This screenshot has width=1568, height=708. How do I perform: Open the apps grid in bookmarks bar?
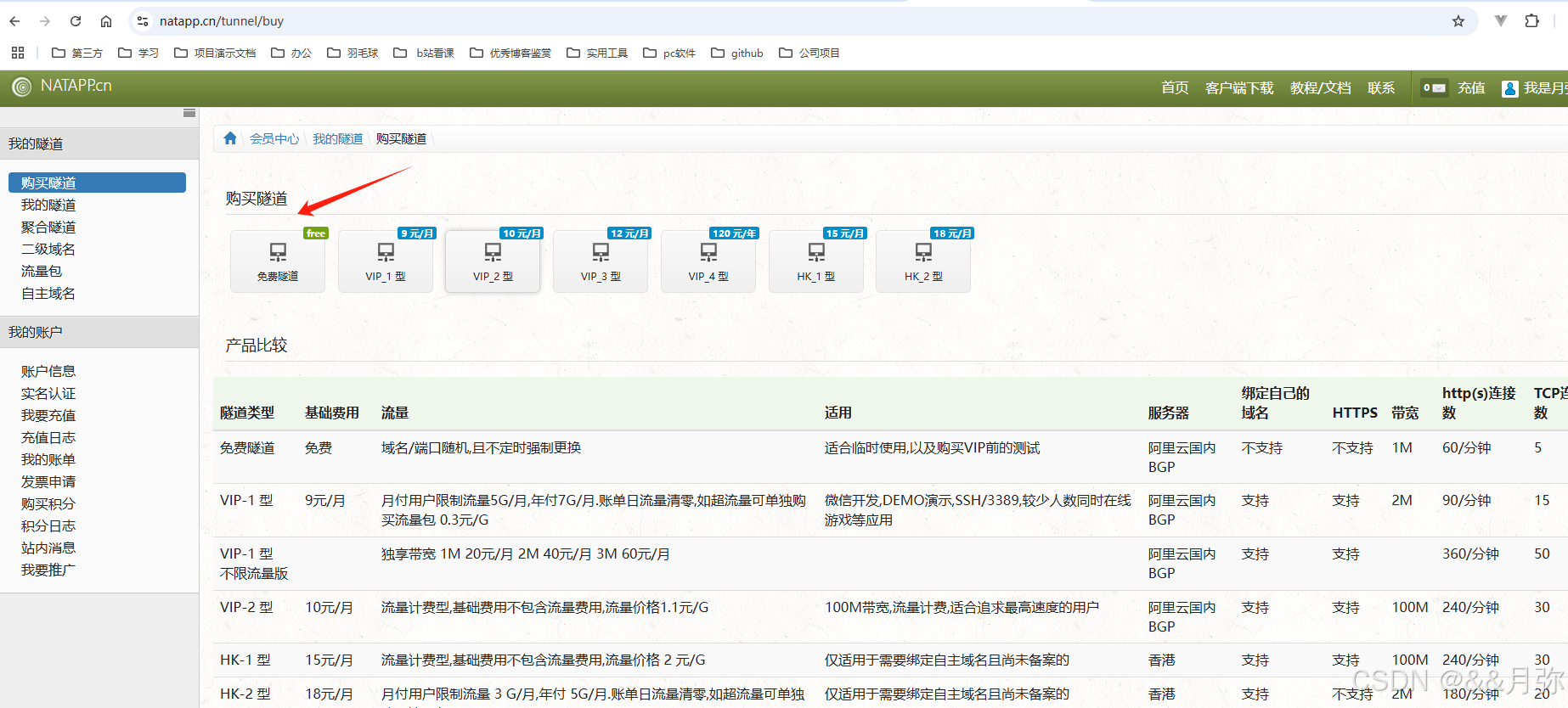(18, 53)
